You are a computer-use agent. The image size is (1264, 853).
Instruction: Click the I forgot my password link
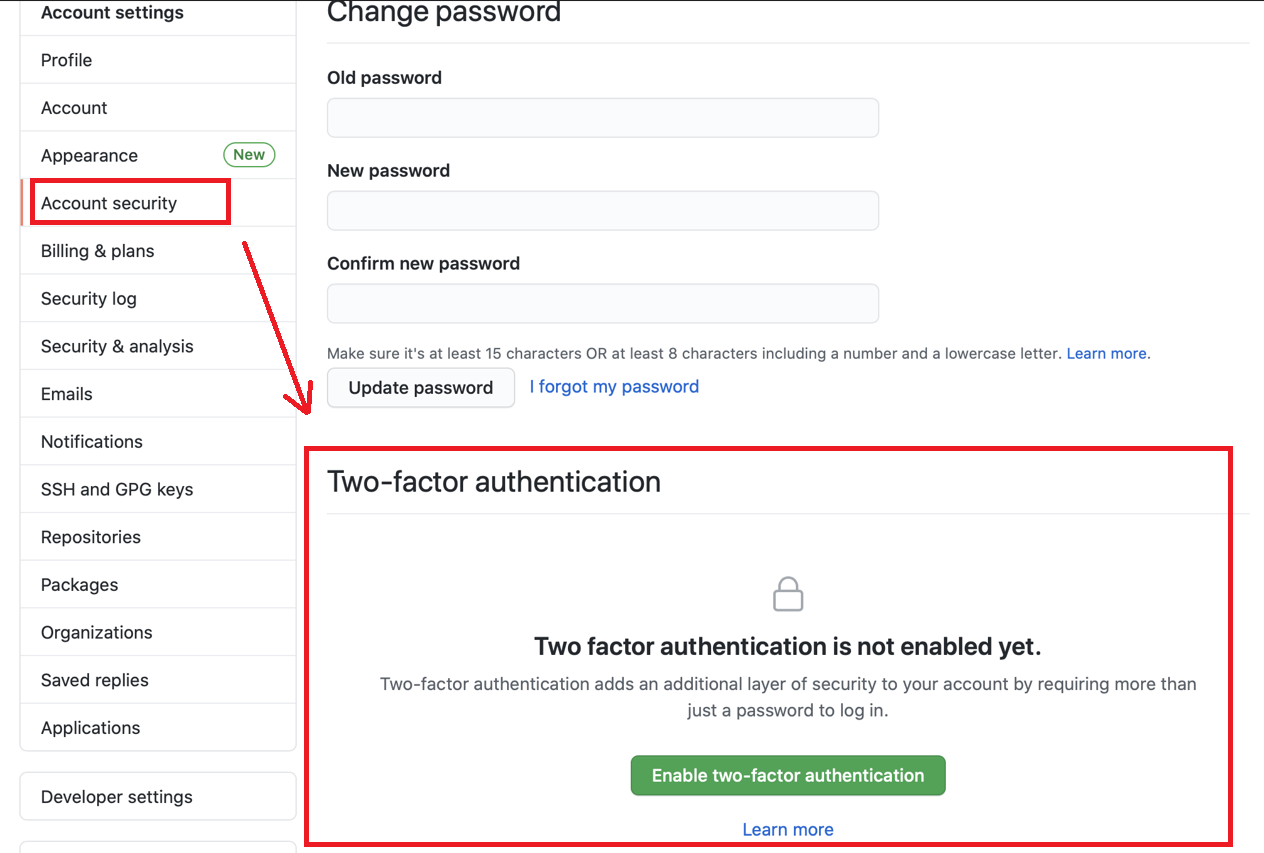pos(613,386)
